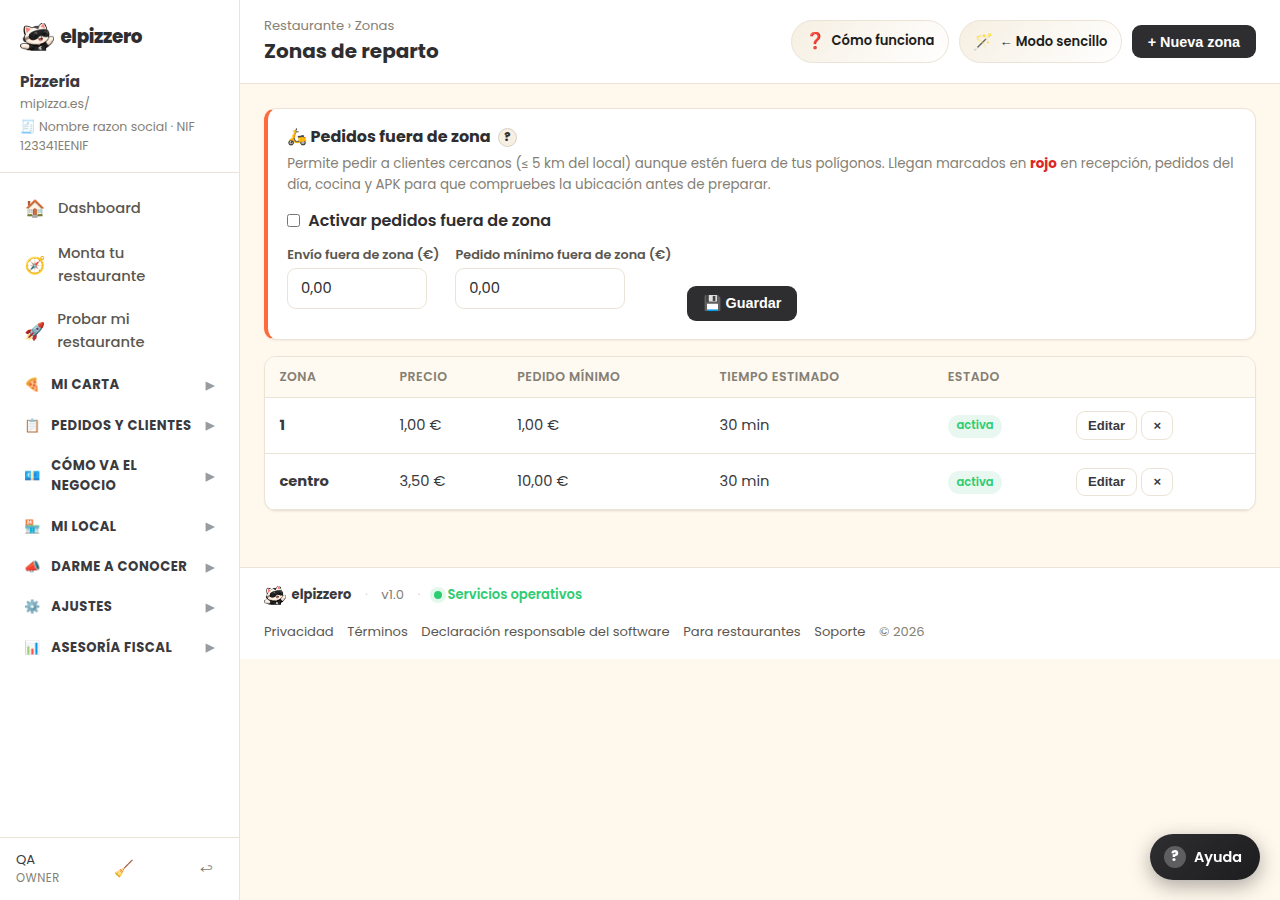
Task: Open Dashboard from the sidebar
Action: point(119,208)
